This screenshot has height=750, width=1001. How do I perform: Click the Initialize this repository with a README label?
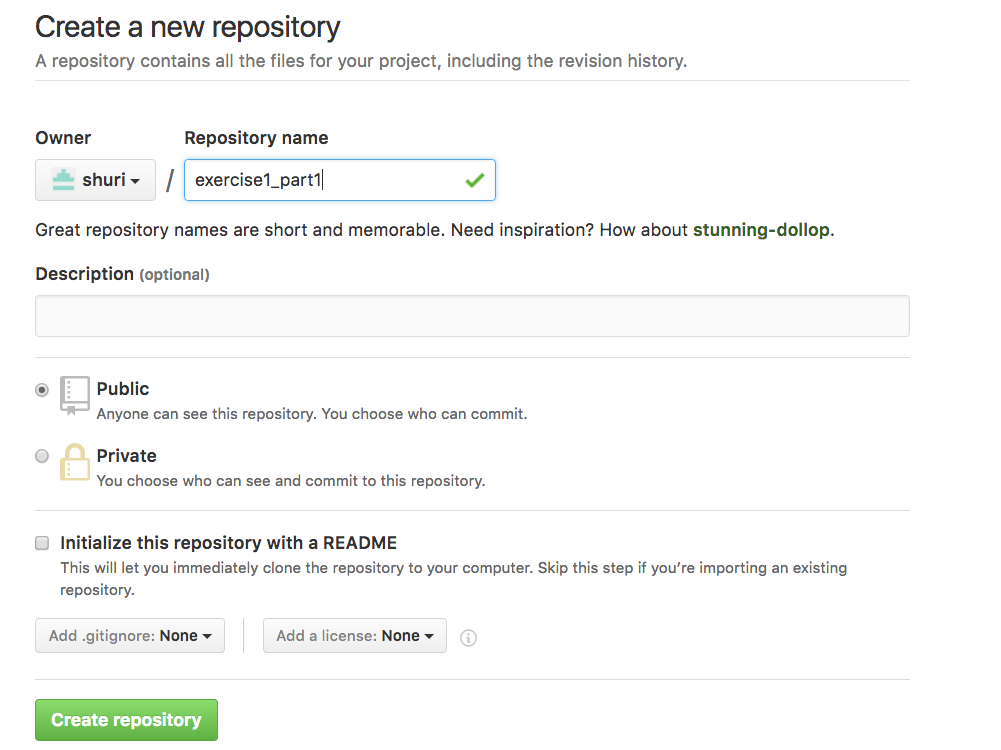click(229, 543)
